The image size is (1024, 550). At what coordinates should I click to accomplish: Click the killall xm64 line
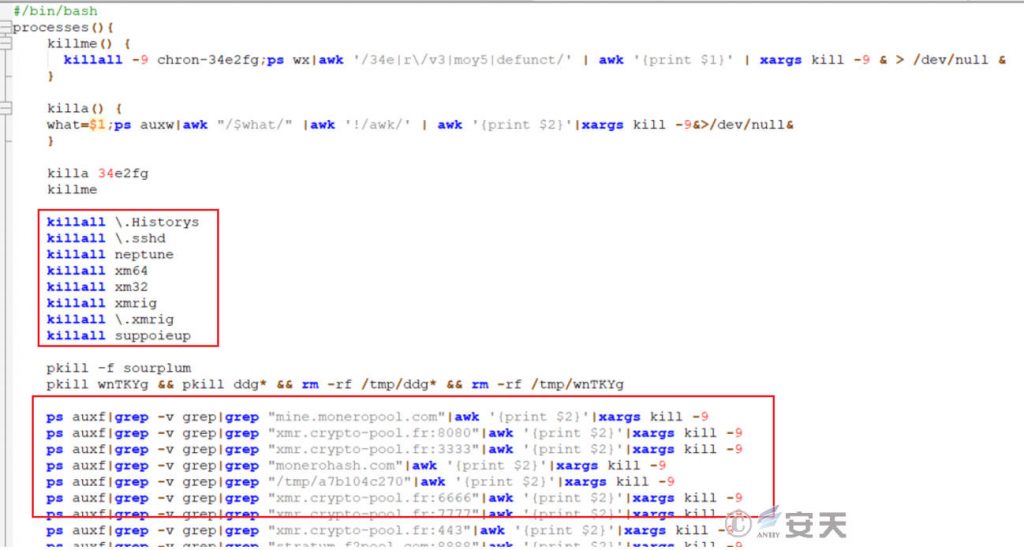click(x=97, y=271)
